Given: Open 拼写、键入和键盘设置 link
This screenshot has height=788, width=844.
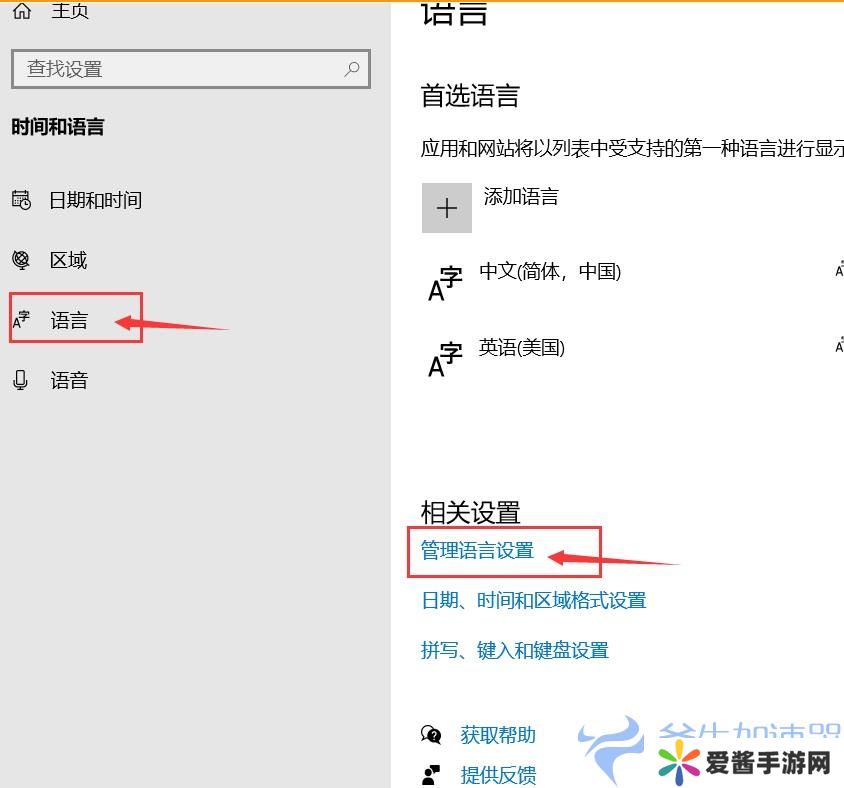Looking at the screenshot, I should 514,650.
